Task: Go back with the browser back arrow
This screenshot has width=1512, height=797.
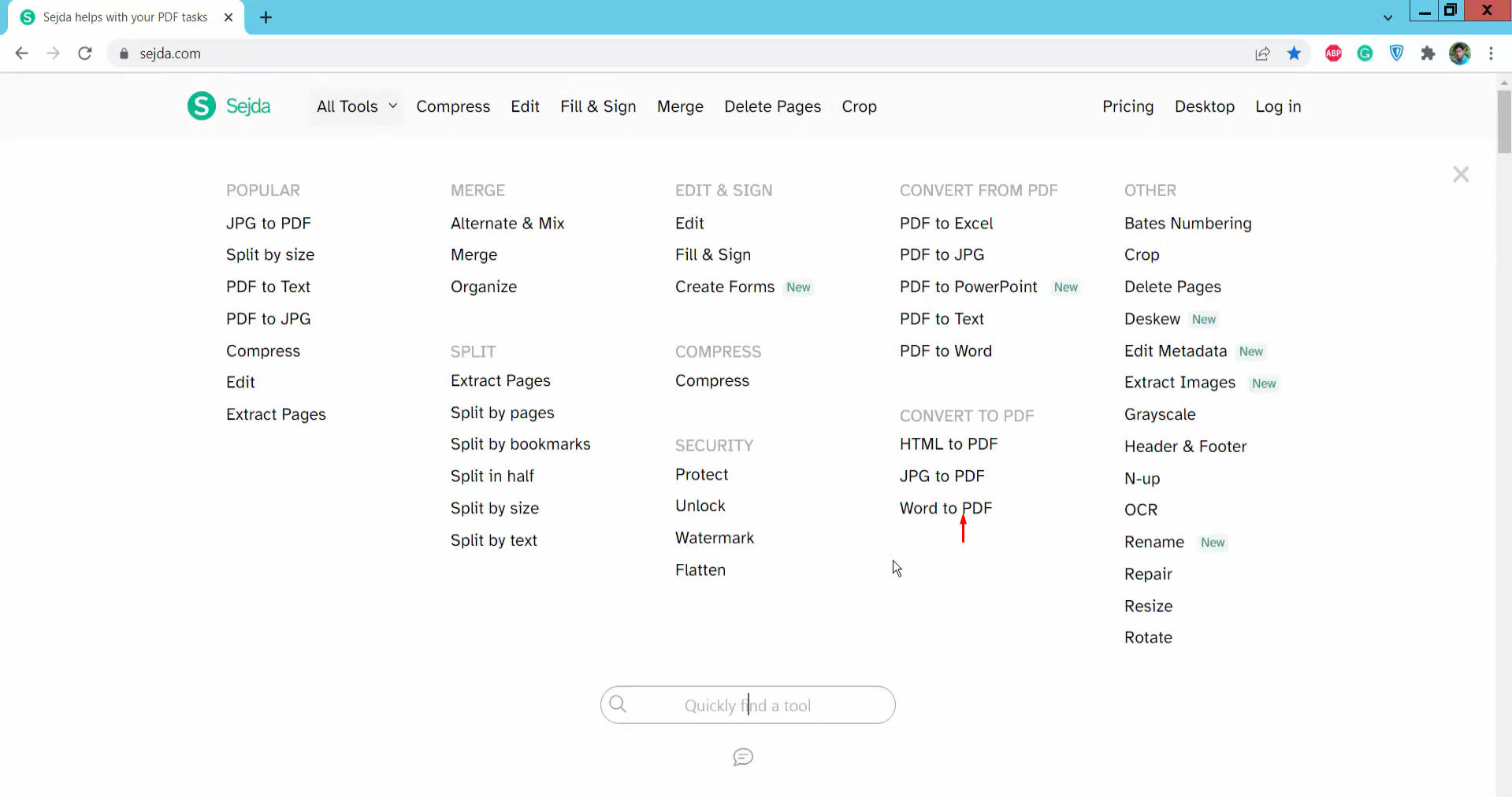Action: tap(21, 54)
